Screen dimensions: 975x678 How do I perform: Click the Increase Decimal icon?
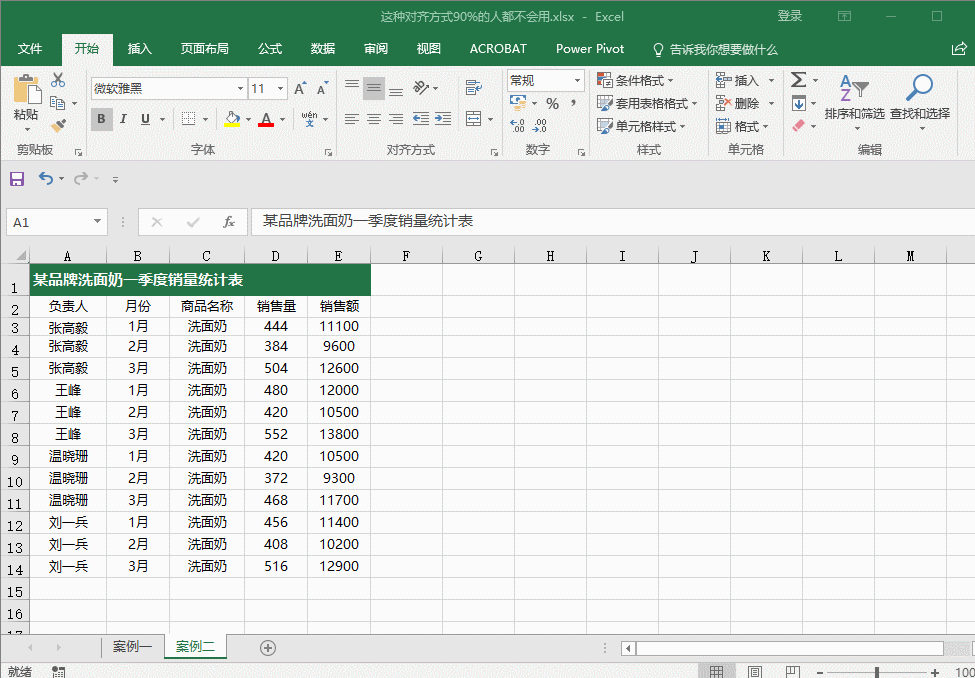pos(517,126)
